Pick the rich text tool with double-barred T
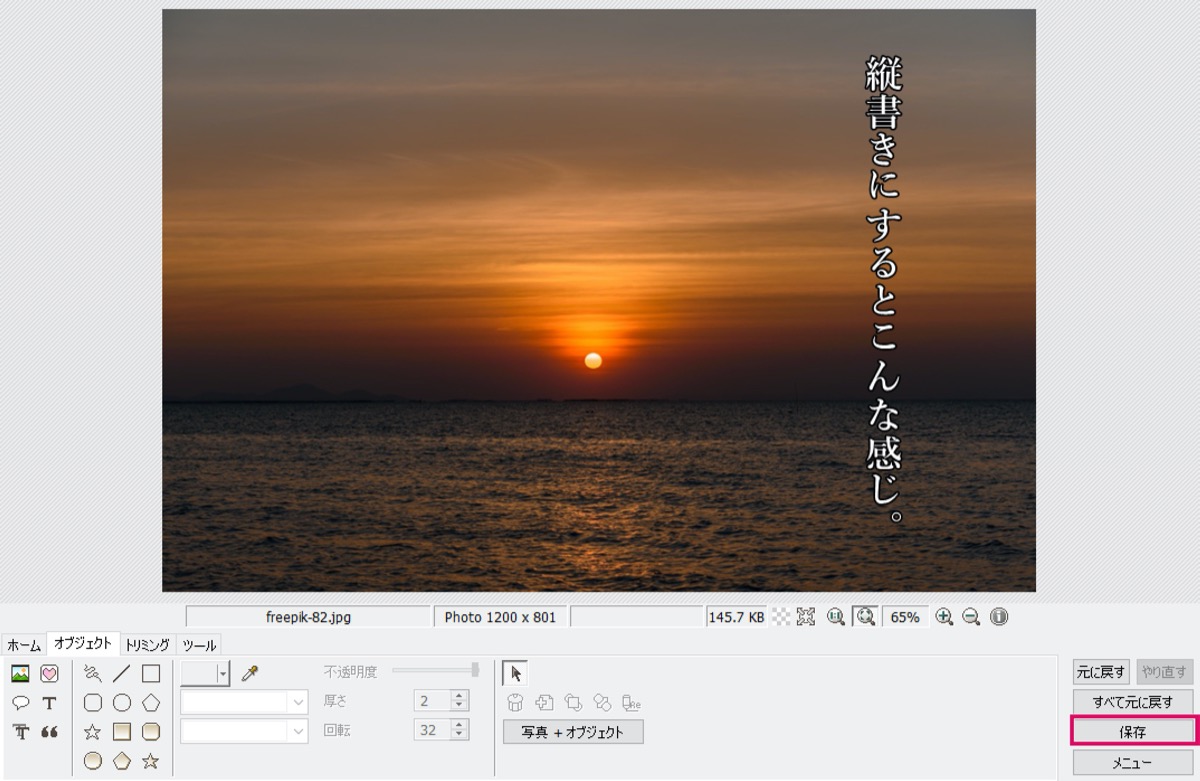The image size is (1200, 781). point(20,732)
